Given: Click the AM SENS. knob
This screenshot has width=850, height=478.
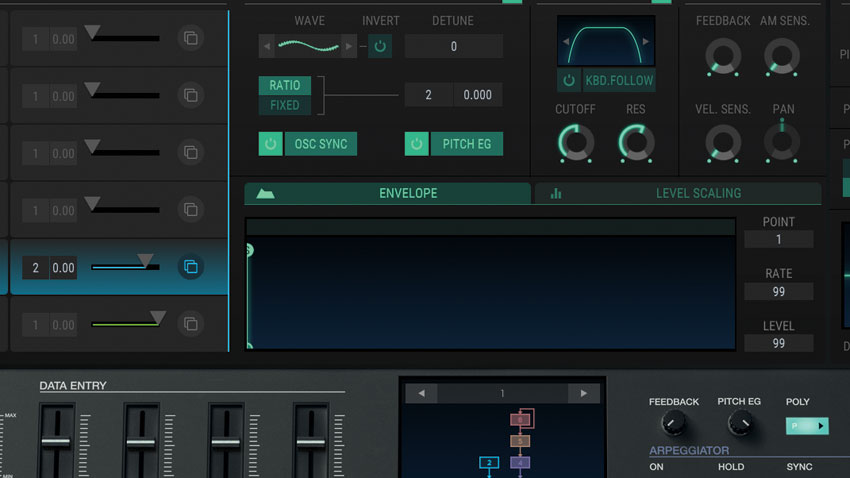Looking at the screenshot, I should [782, 56].
